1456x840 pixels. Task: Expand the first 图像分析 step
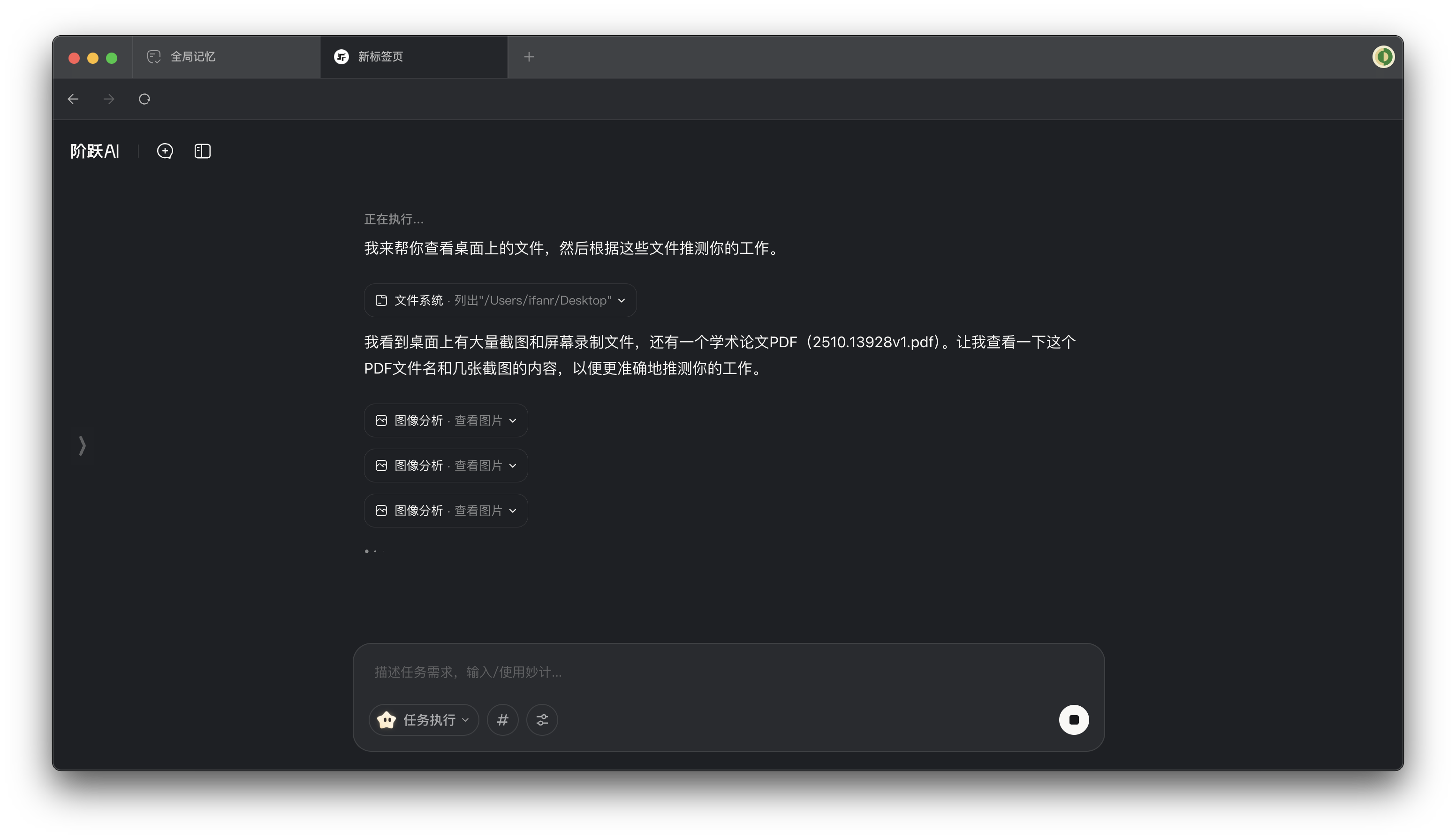[x=446, y=420]
